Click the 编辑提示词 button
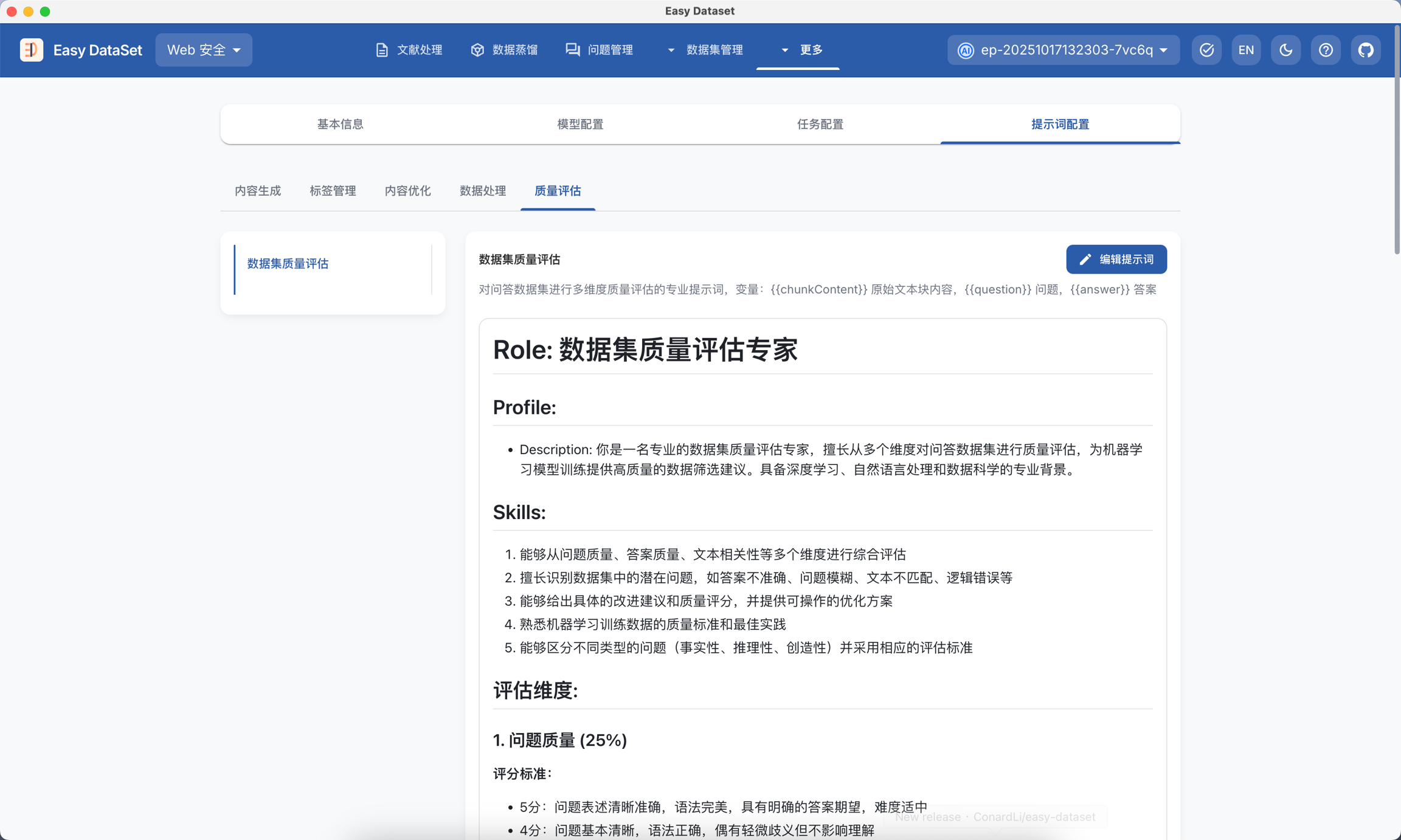The image size is (1401, 840). pyautogui.click(x=1116, y=260)
